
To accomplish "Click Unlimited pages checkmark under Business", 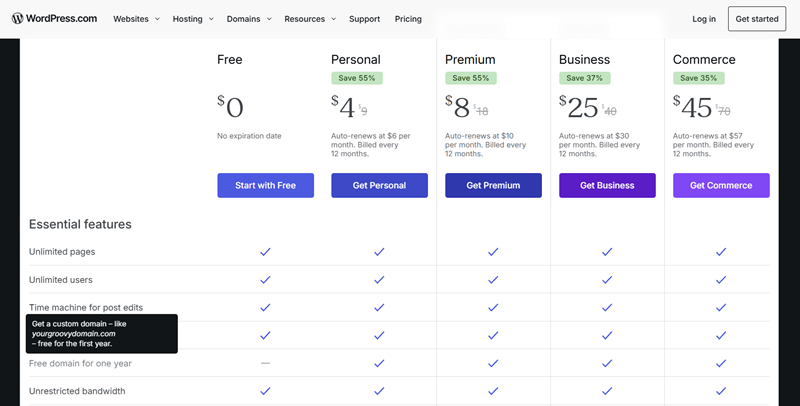I will coord(607,251).
